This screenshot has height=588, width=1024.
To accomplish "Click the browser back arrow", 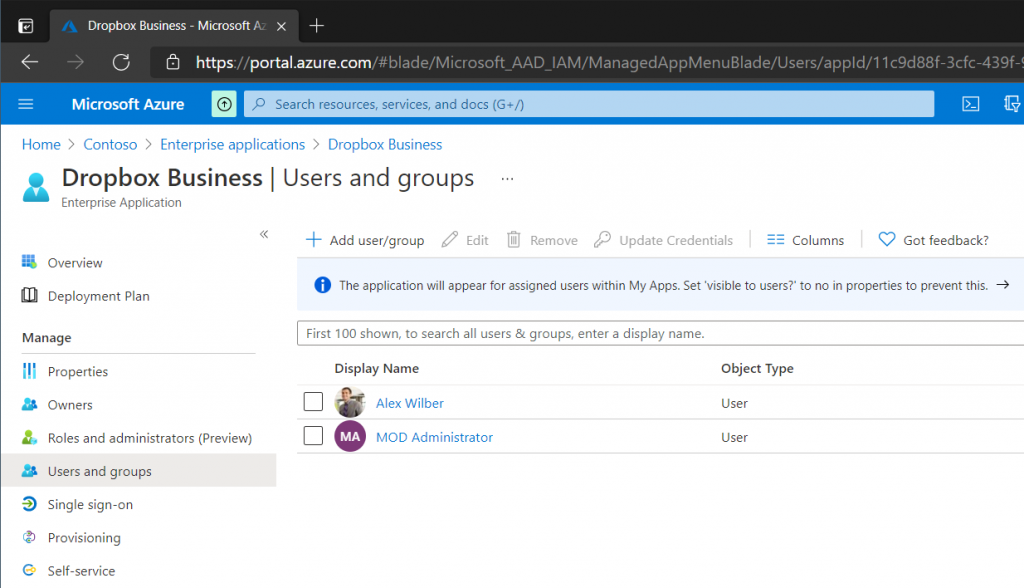I will [x=30, y=62].
